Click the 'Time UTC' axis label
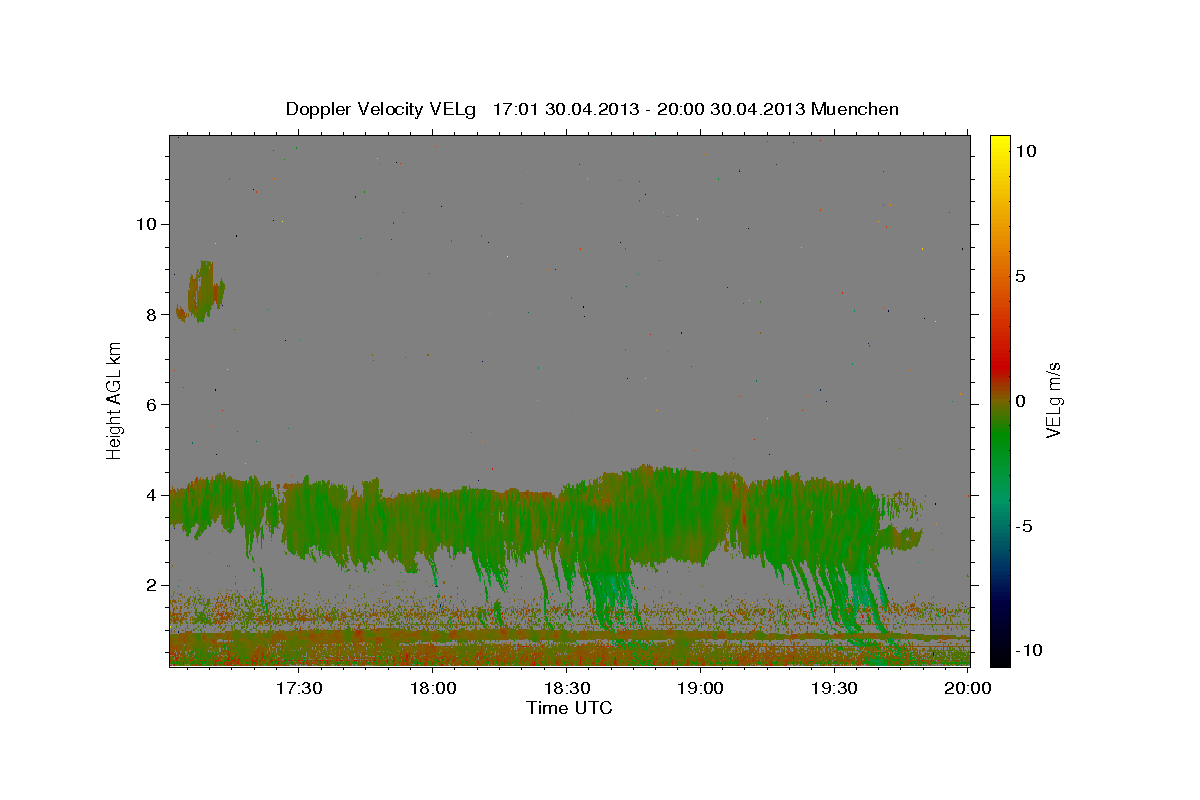 click(x=569, y=708)
